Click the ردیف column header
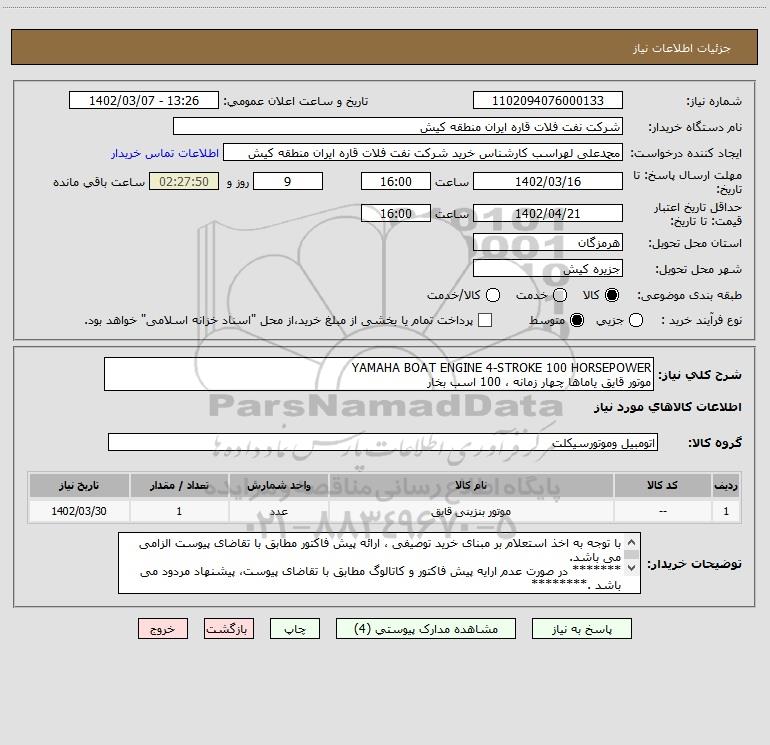Screen dimensions: 770x745 pyautogui.click(x=726, y=485)
